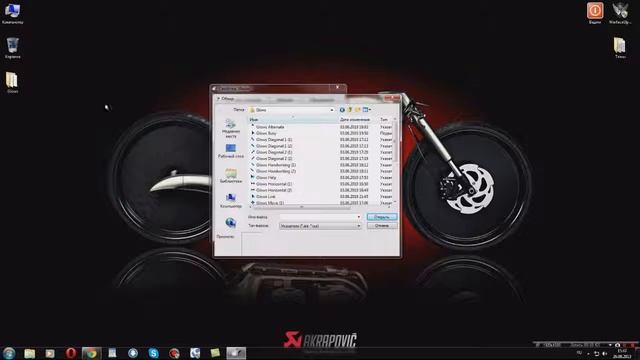Sort files by the Имя column header
This screenshot has height=360, width=640.
click(x=293, y=120)
